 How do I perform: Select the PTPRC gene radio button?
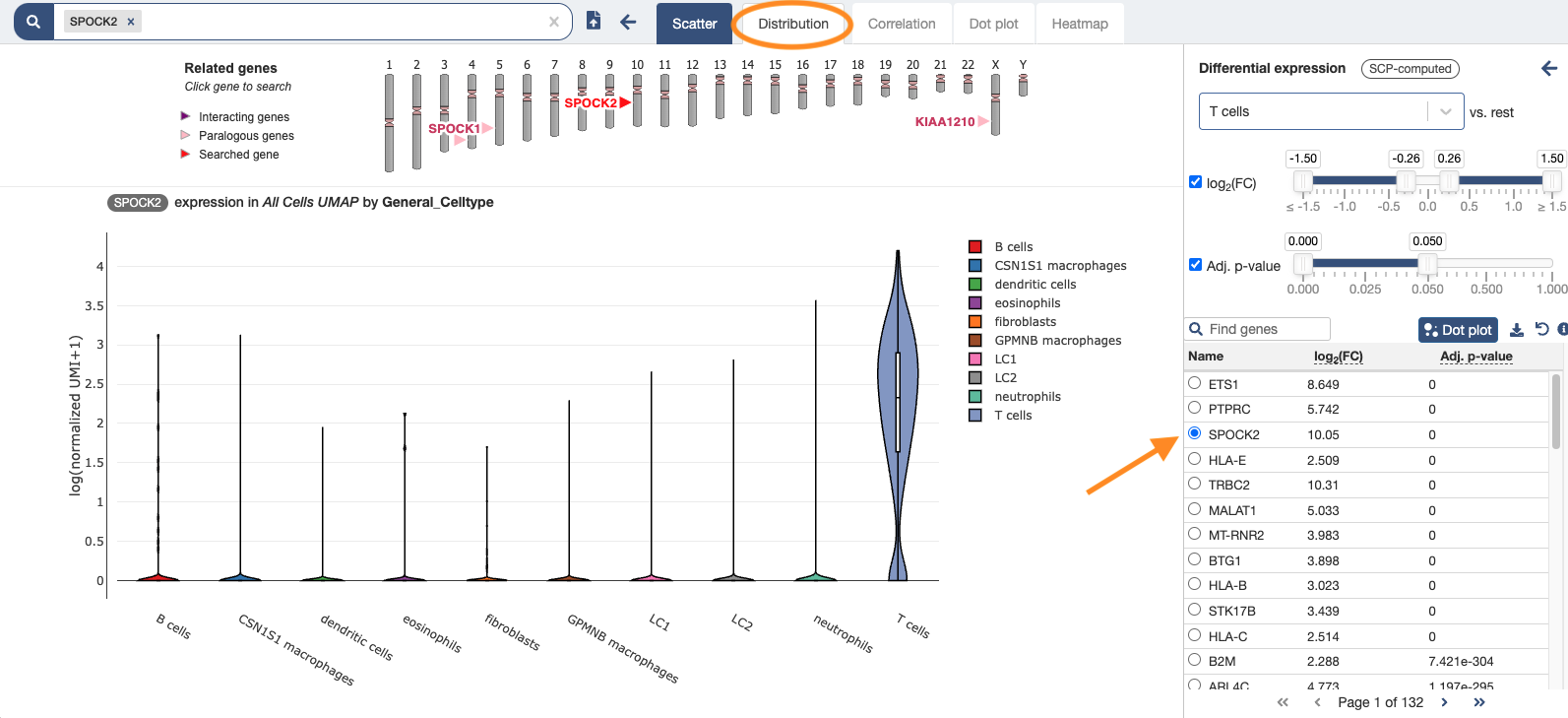(1194, 407)
